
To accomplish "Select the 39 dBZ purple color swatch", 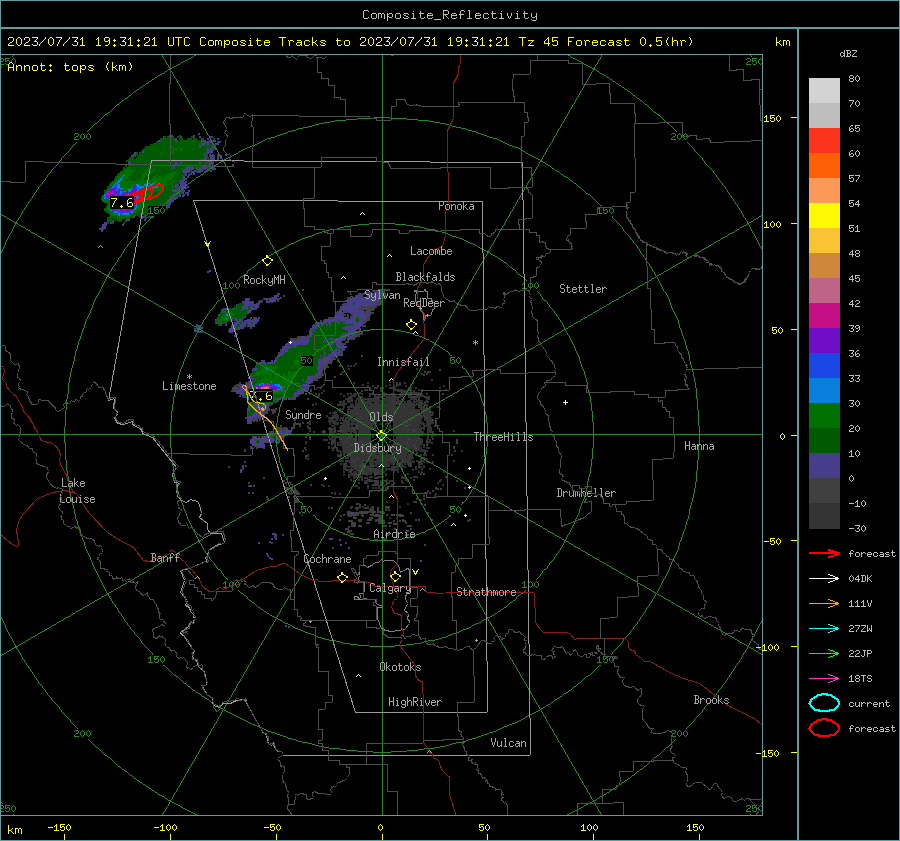I will coord(824,340).
